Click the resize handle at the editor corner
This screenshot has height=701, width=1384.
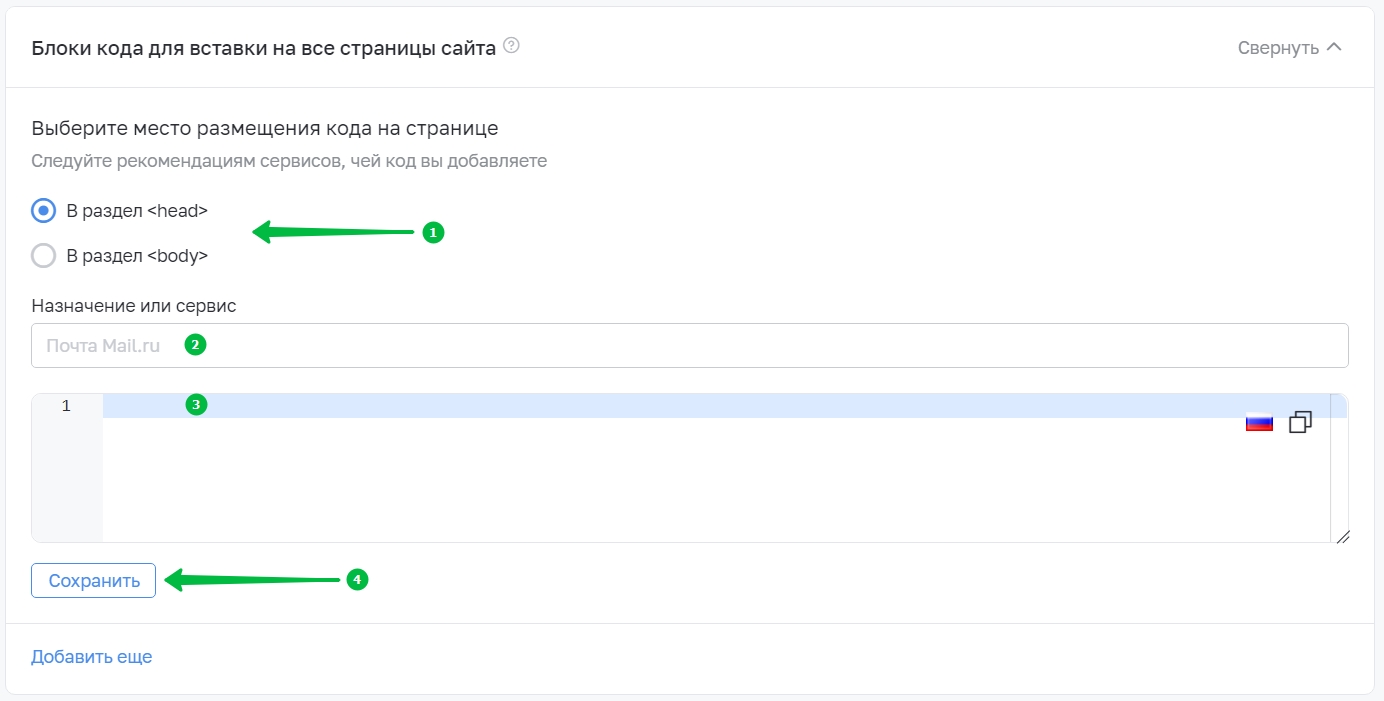pyautogui.click(x=1342, y=536)
